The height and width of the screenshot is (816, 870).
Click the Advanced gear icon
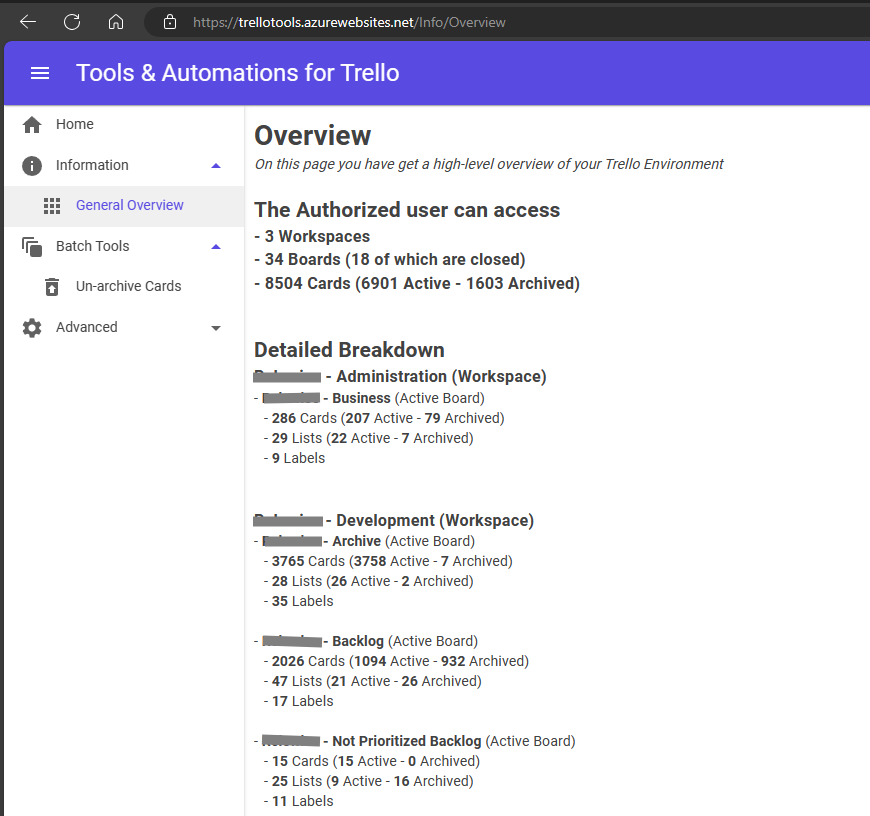pos(32,328)
